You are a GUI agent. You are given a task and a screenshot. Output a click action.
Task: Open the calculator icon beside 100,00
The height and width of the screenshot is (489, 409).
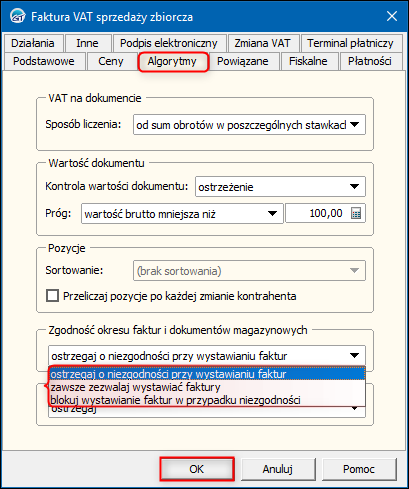[x=356, y=213]
